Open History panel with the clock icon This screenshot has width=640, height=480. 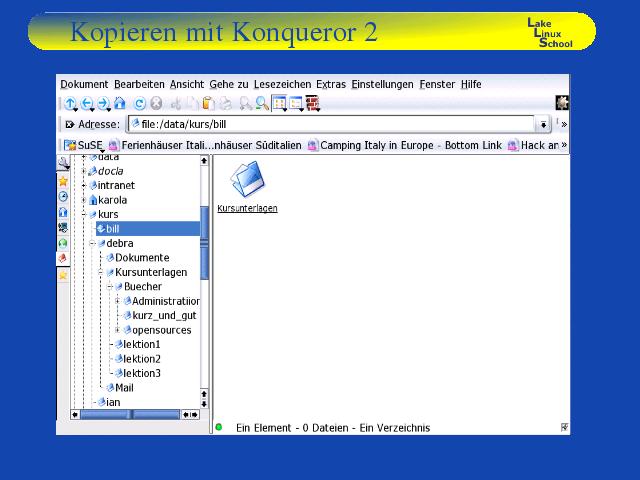63,197
